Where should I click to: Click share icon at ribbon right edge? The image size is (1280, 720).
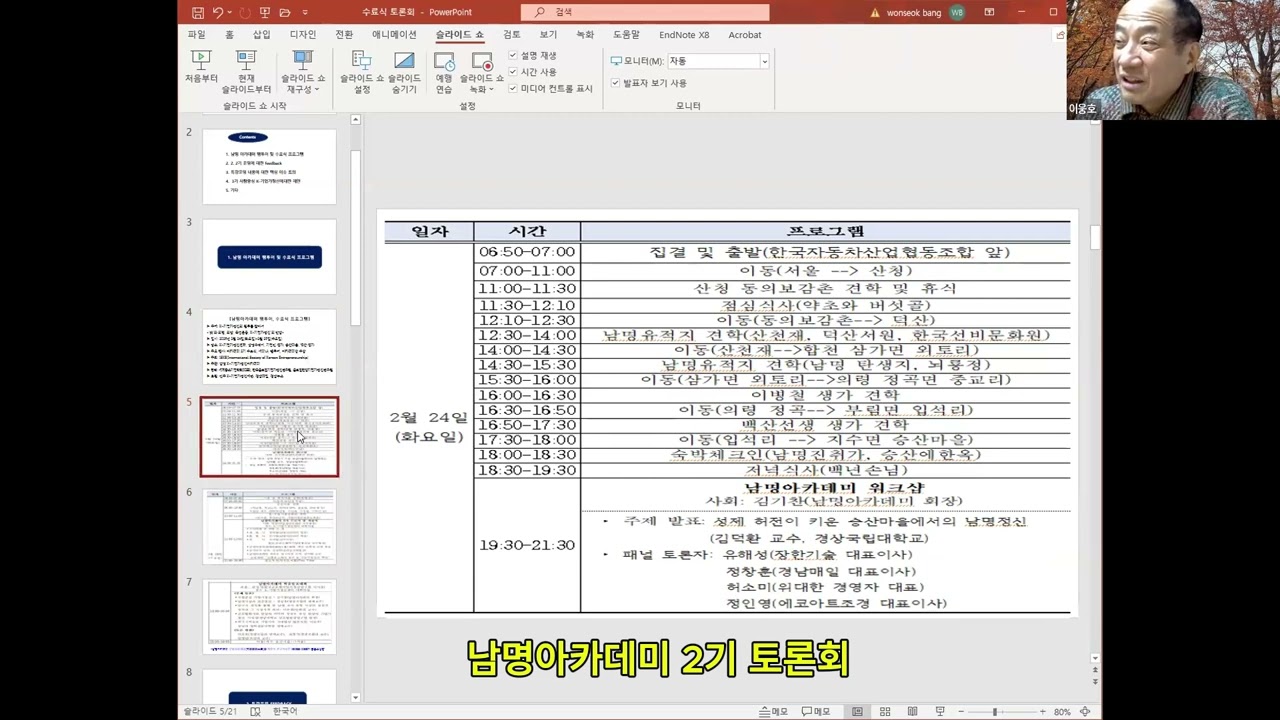(1060, 35)
